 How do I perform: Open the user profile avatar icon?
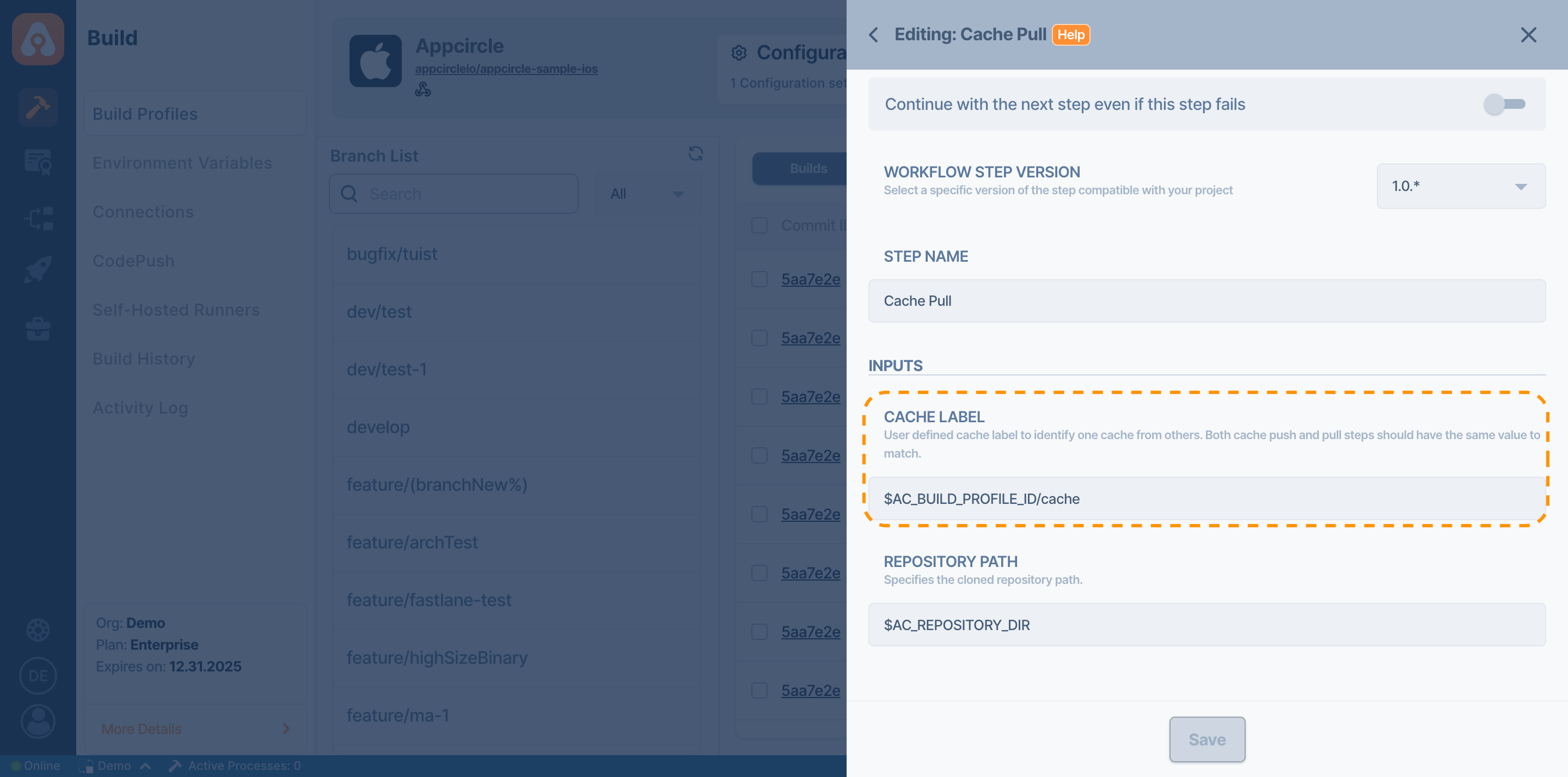point(38,721)
